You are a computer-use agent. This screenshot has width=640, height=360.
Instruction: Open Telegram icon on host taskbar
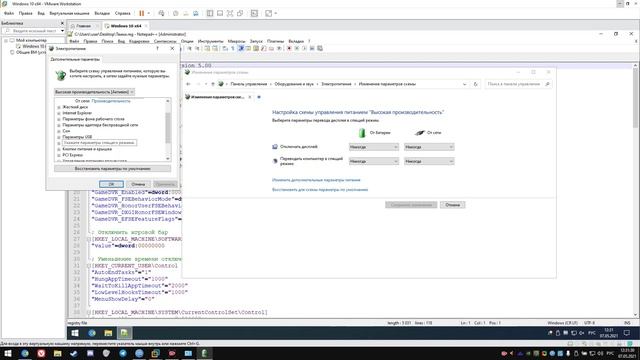123,353
